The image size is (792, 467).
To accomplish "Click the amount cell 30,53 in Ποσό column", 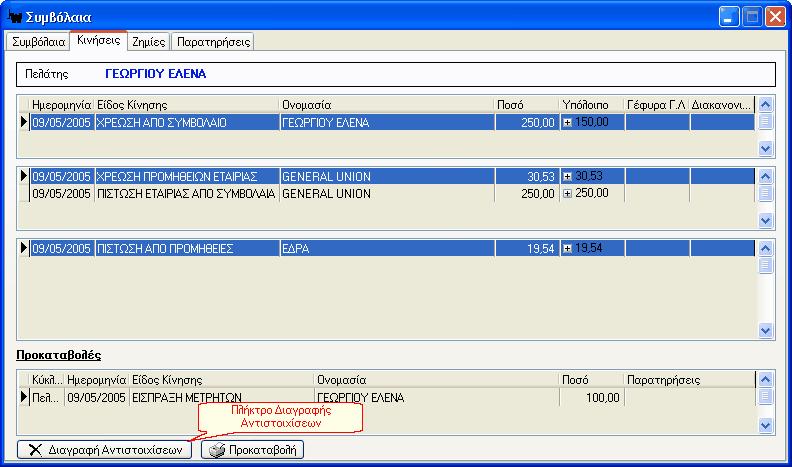I will [x=527, y=176].
